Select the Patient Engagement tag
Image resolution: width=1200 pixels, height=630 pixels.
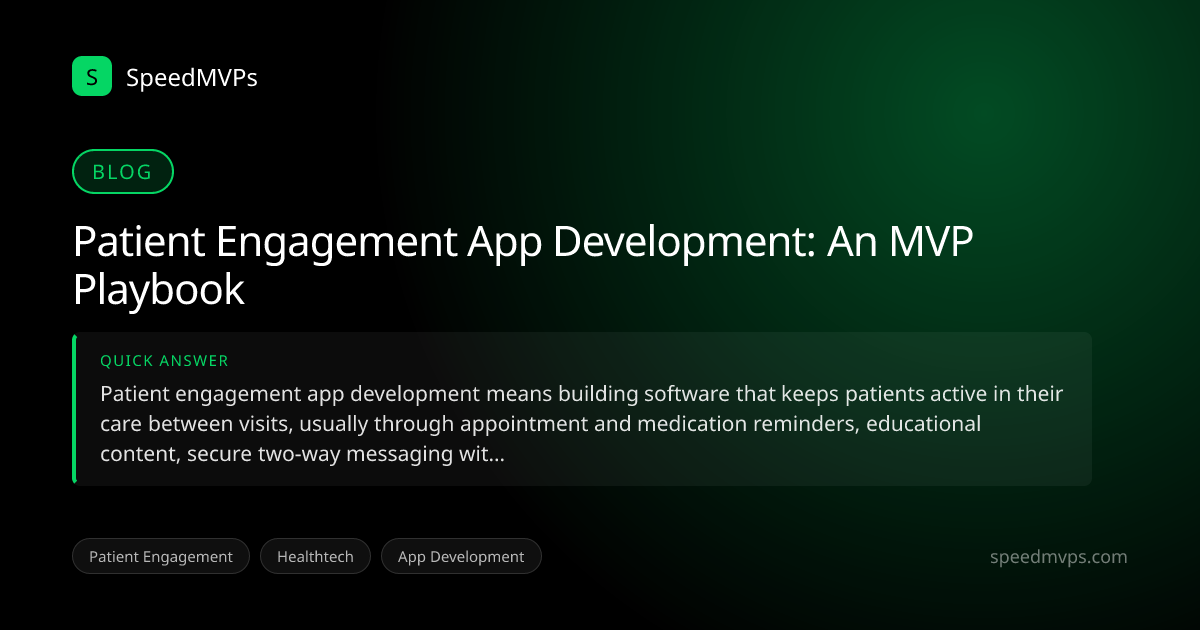pyautogui.click(x=161, y=556)
